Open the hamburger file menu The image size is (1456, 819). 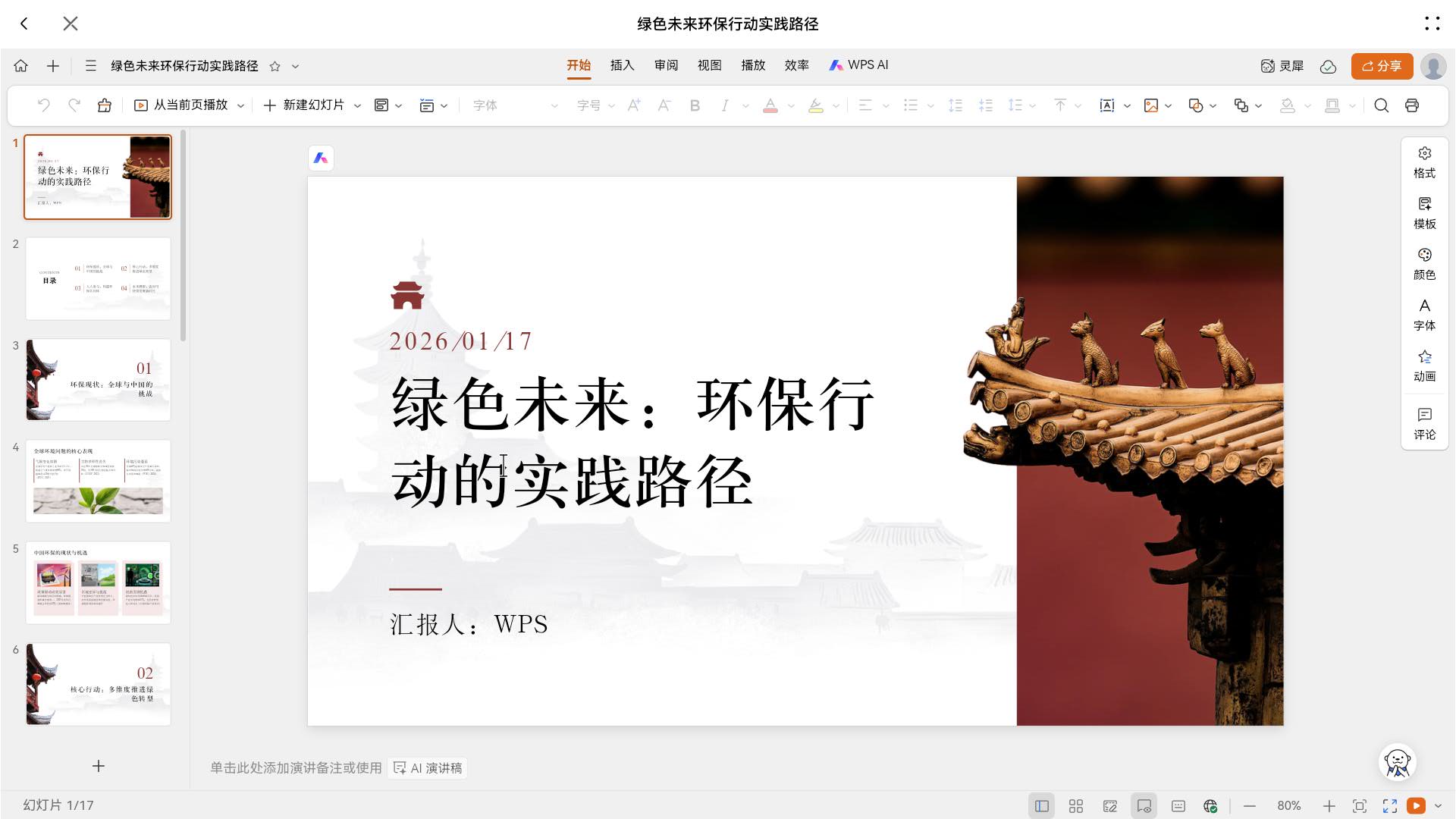[x=91, y=66]
